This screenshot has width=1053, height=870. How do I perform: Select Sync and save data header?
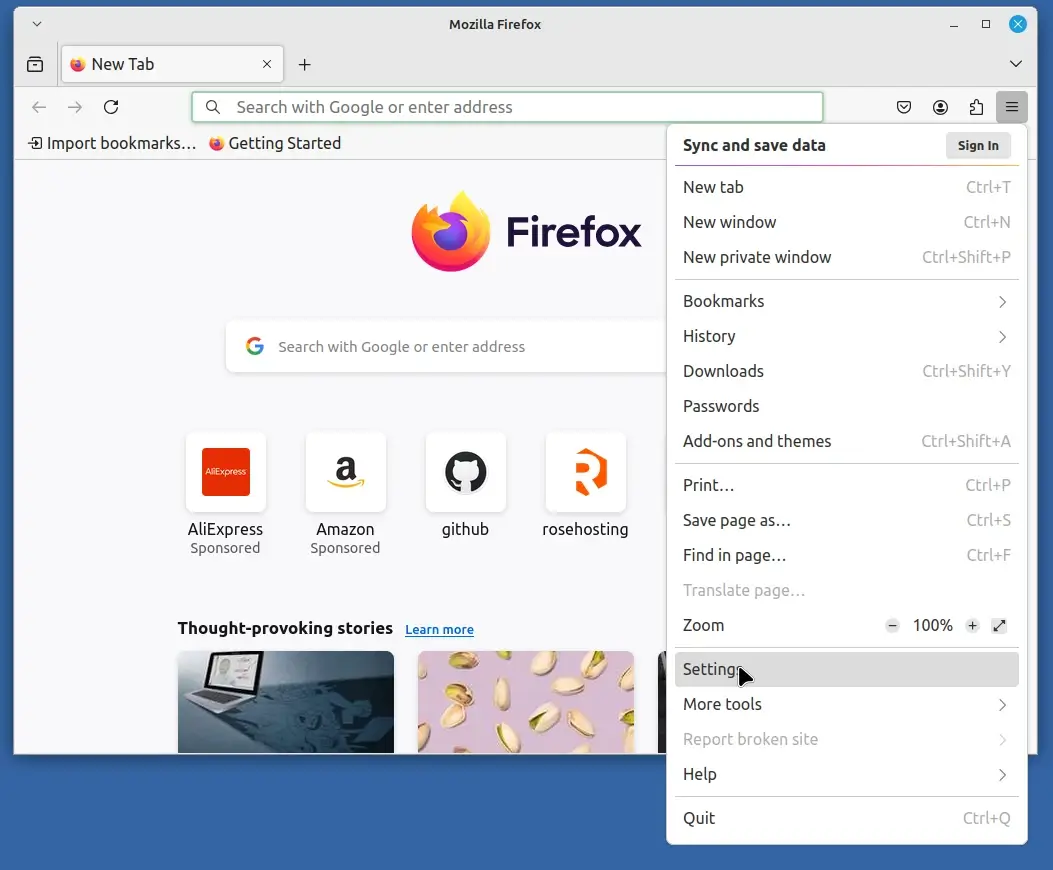click(x=753, y=145)
